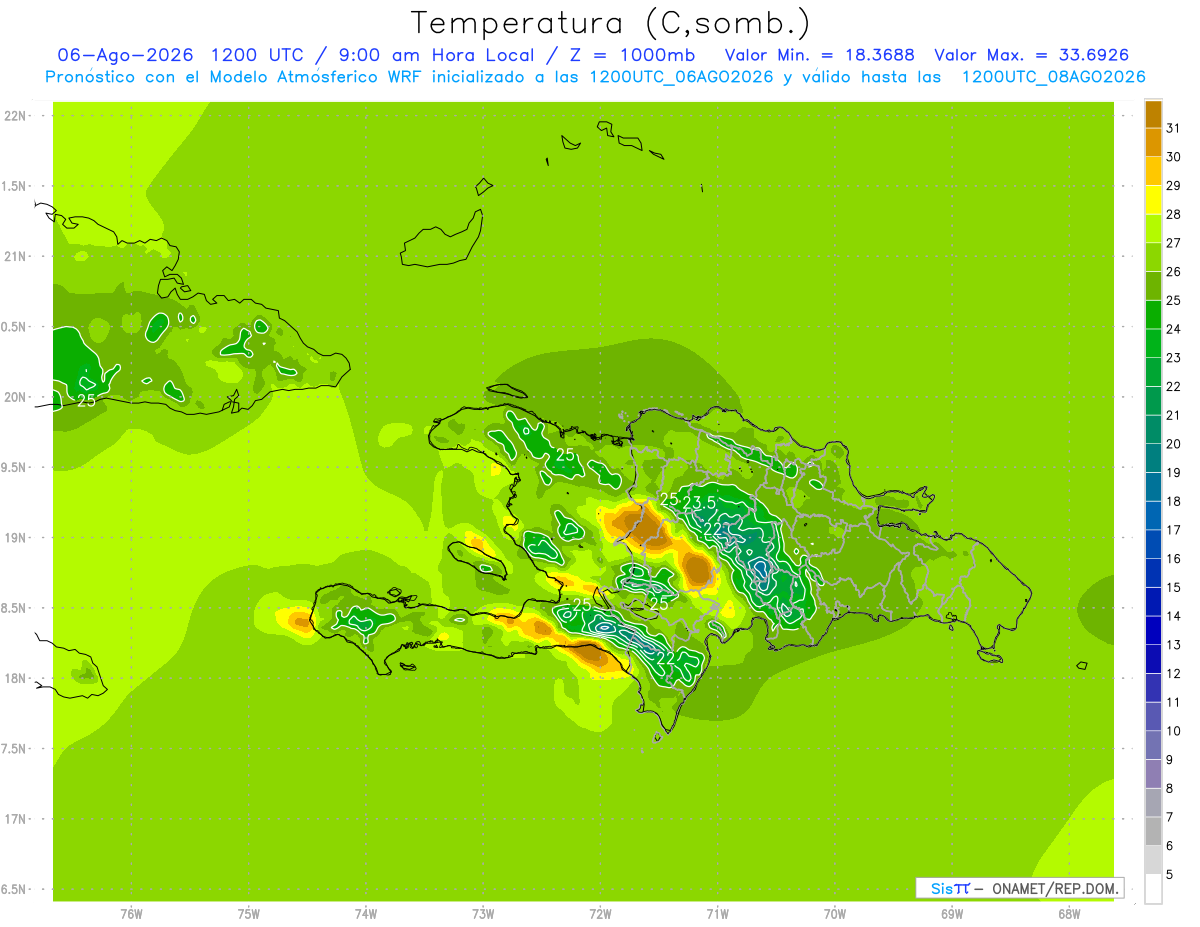Viewport: 1200px width, 927px height.
Task: Pick the legend band between 25 and 26
Action: (x=1153, y=286)
